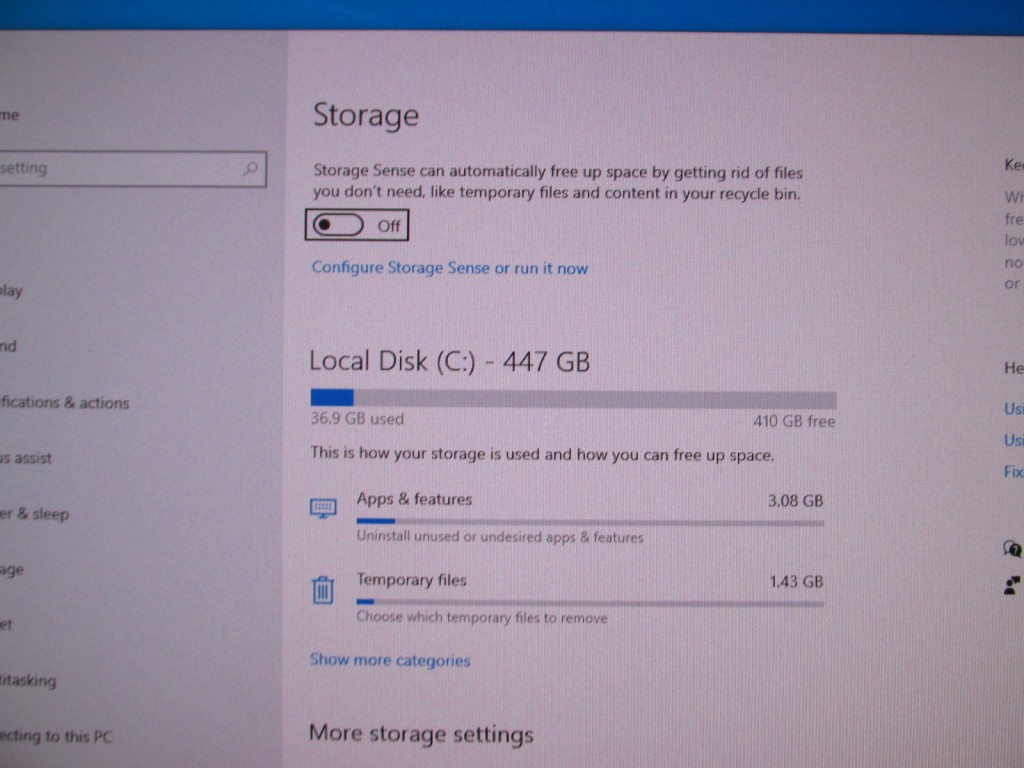Click the Local Disk (C:) usage bar
The width and height of the screenshot is (1024, 768).
click(x=573, y=398)
